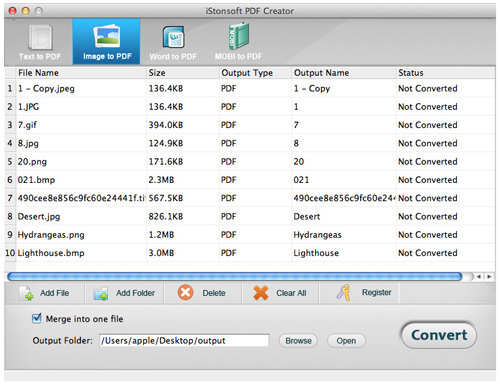The image size is (500, 386).
Task: Click the File Name column header
Action: [81, 73]
